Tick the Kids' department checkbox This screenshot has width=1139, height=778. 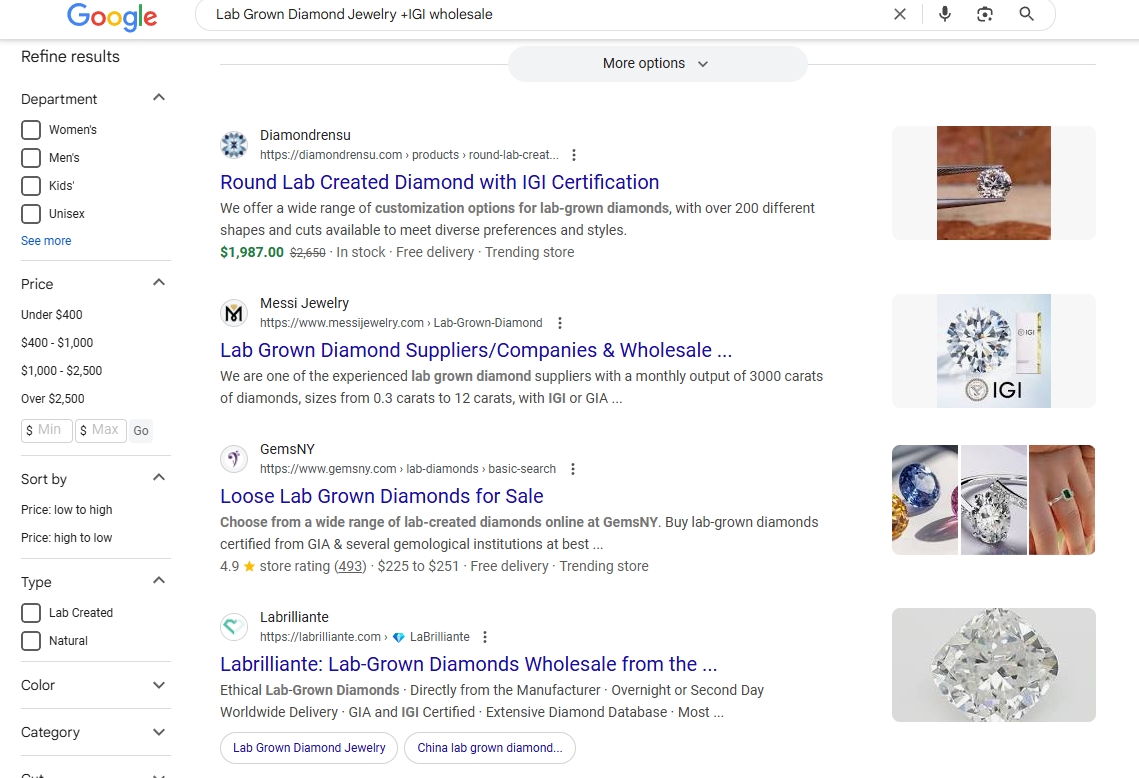point(31,185)
